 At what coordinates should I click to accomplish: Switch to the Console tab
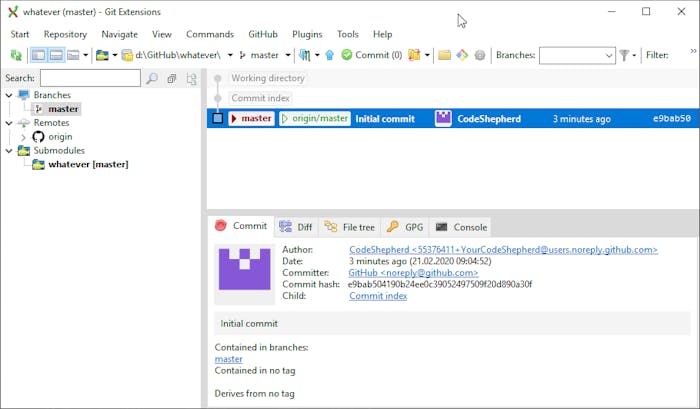click(x=461, y=227)
